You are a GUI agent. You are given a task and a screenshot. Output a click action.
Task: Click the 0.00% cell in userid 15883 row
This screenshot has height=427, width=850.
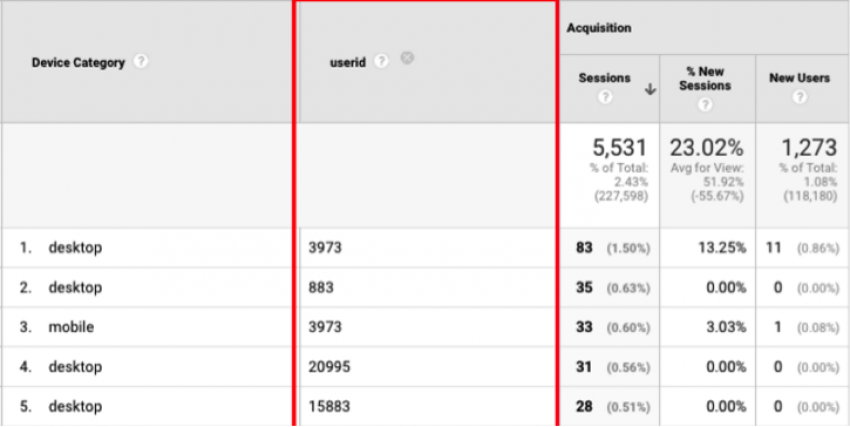click(726, 407)
